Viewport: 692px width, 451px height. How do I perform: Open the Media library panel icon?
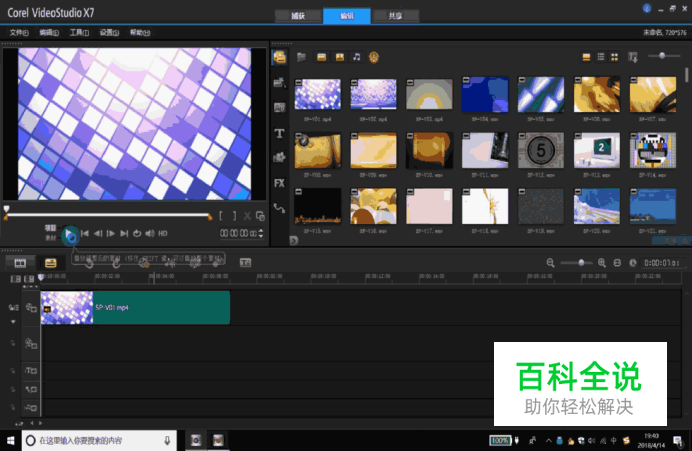(280, 57)
